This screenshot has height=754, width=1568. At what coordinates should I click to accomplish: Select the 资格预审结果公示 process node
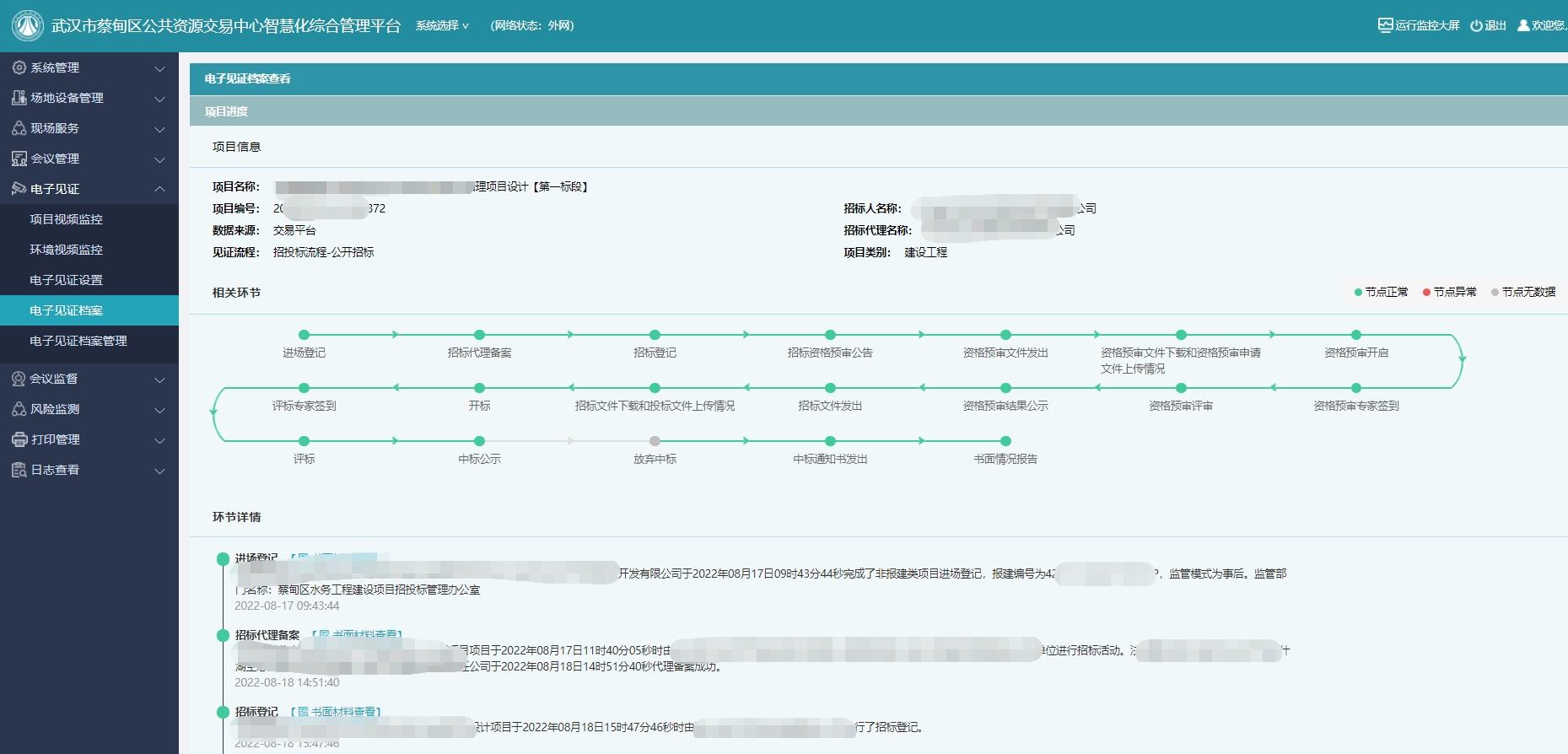tap(1006, 388)
